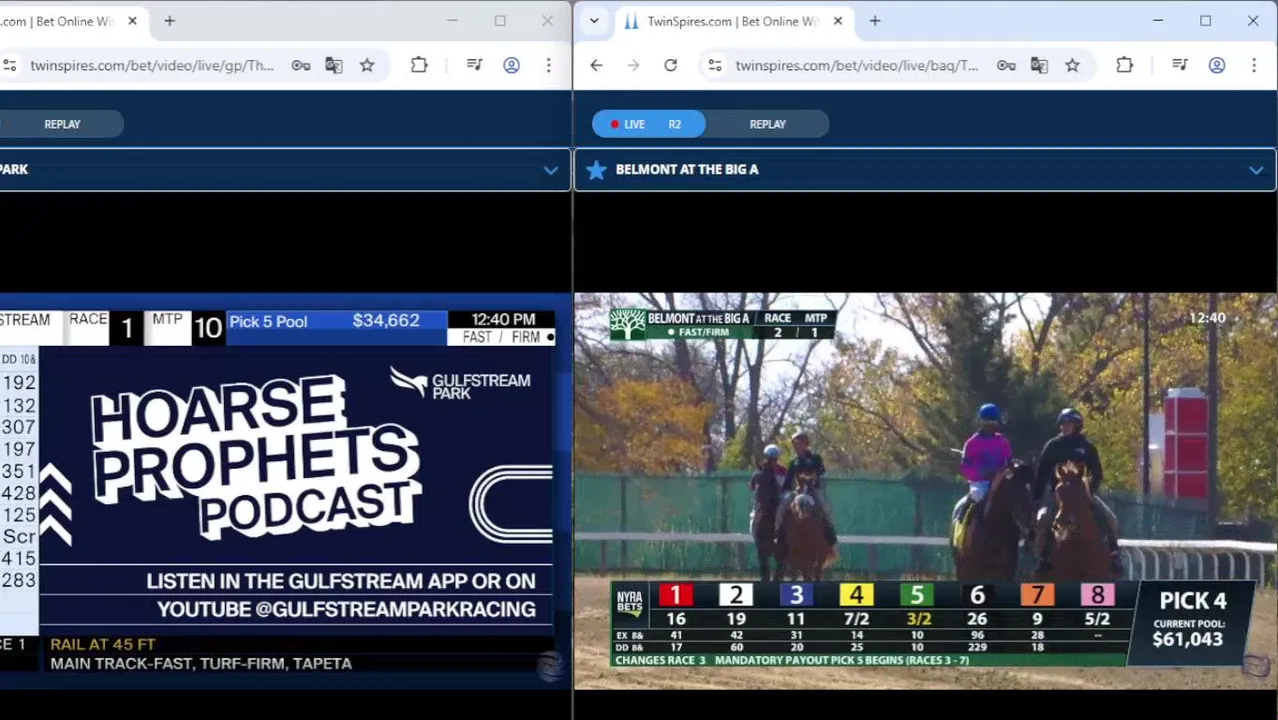This screenshot has width=1278, height=720.
Task: Click the left window's address URL
Action: tap(152, 65)
